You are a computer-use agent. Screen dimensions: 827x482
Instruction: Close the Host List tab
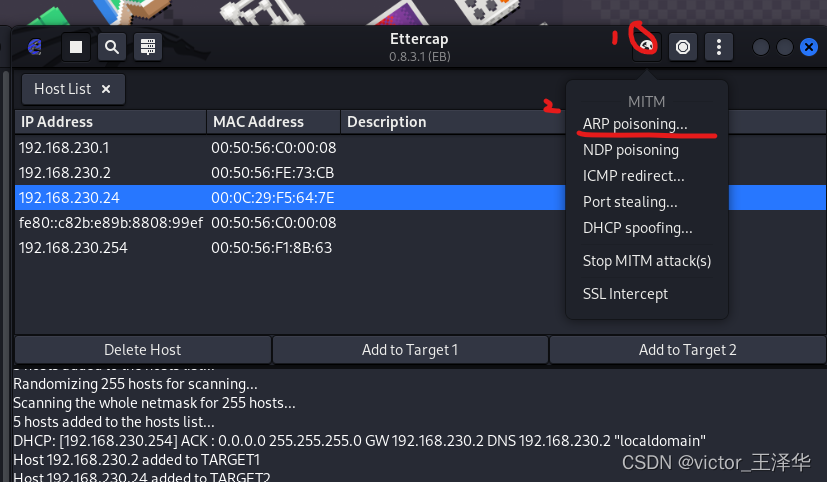click(106, 89)
